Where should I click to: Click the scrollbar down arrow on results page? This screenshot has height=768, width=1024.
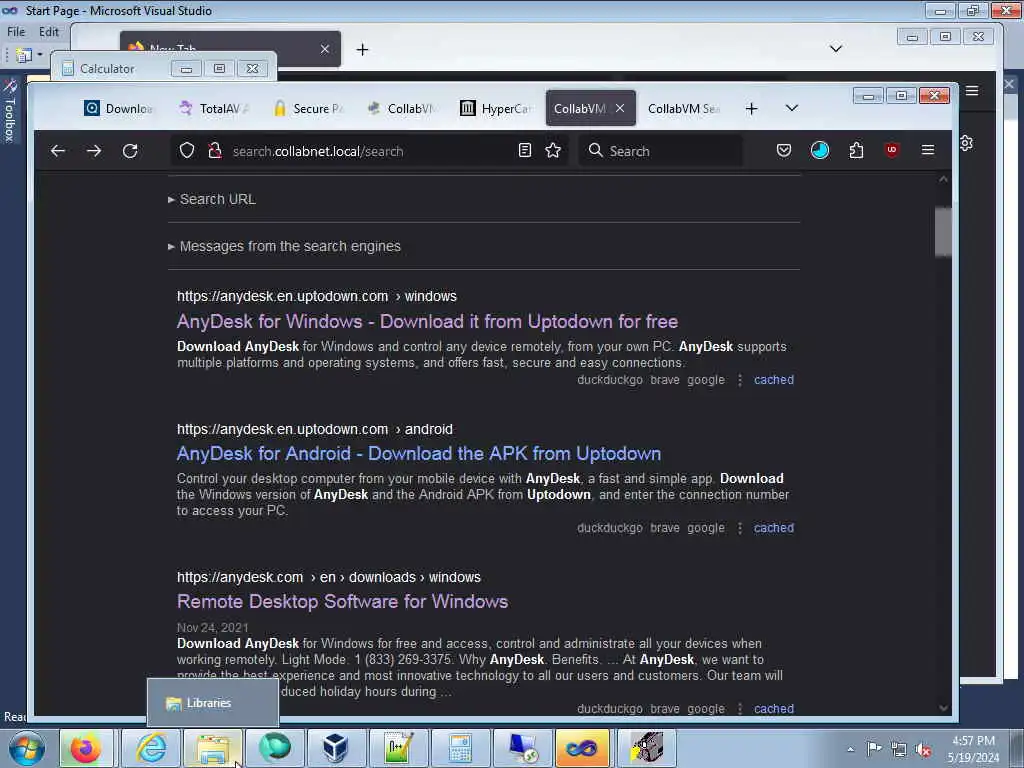pos(943,708)
